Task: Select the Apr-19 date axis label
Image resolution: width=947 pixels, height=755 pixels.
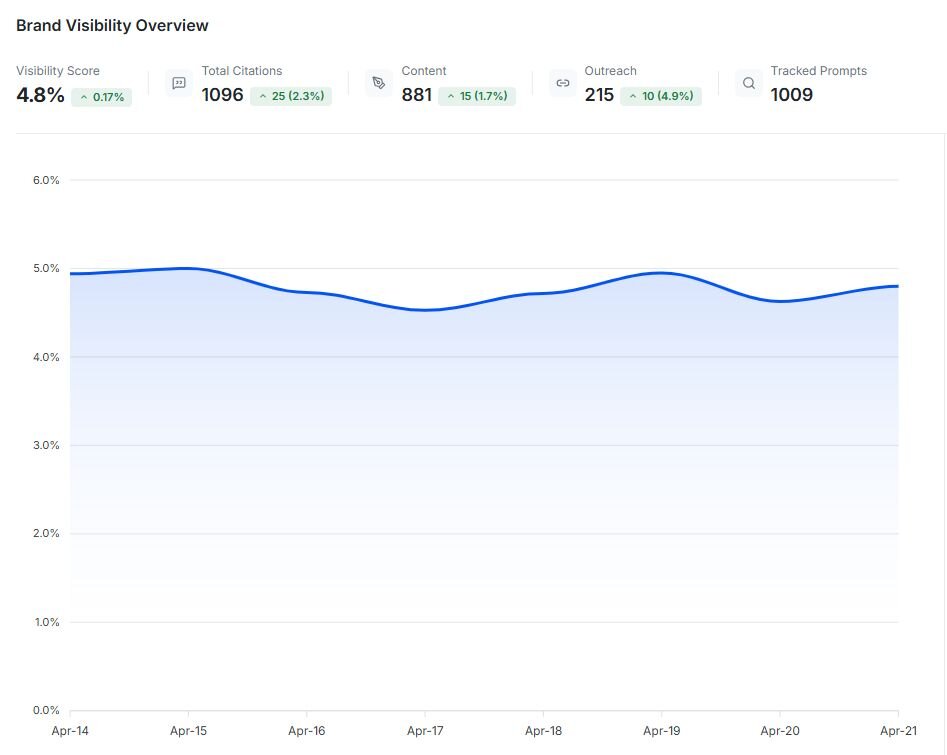Action: (661, 731)
